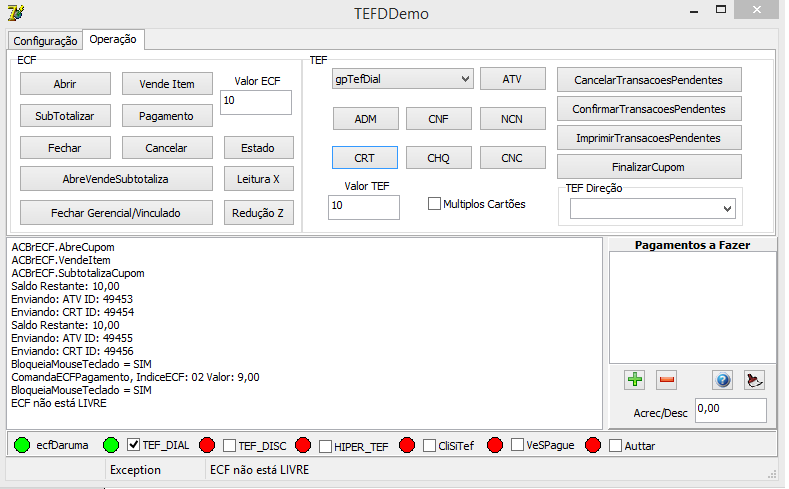Click log line 'ACBrECF.SubtotalizaCupom'
This screenshot has width=789, height=489.
click(x=78, y=273)
